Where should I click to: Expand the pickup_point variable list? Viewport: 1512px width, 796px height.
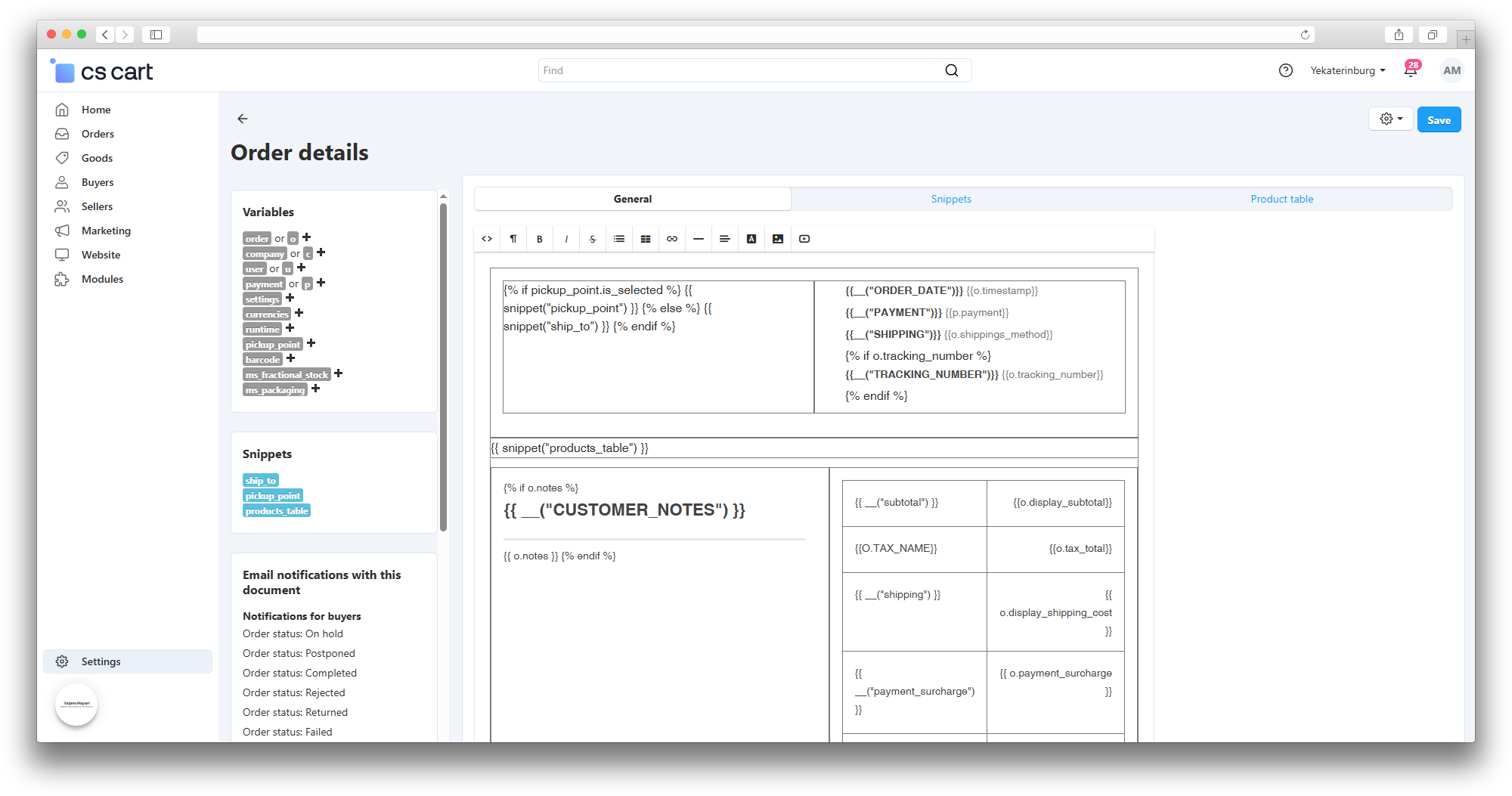(x=311, y=343)
